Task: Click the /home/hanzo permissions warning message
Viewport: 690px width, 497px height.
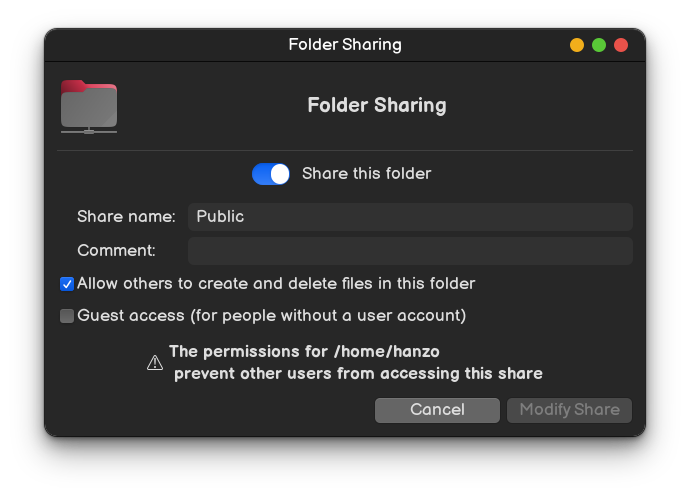Action: [356, 362]
